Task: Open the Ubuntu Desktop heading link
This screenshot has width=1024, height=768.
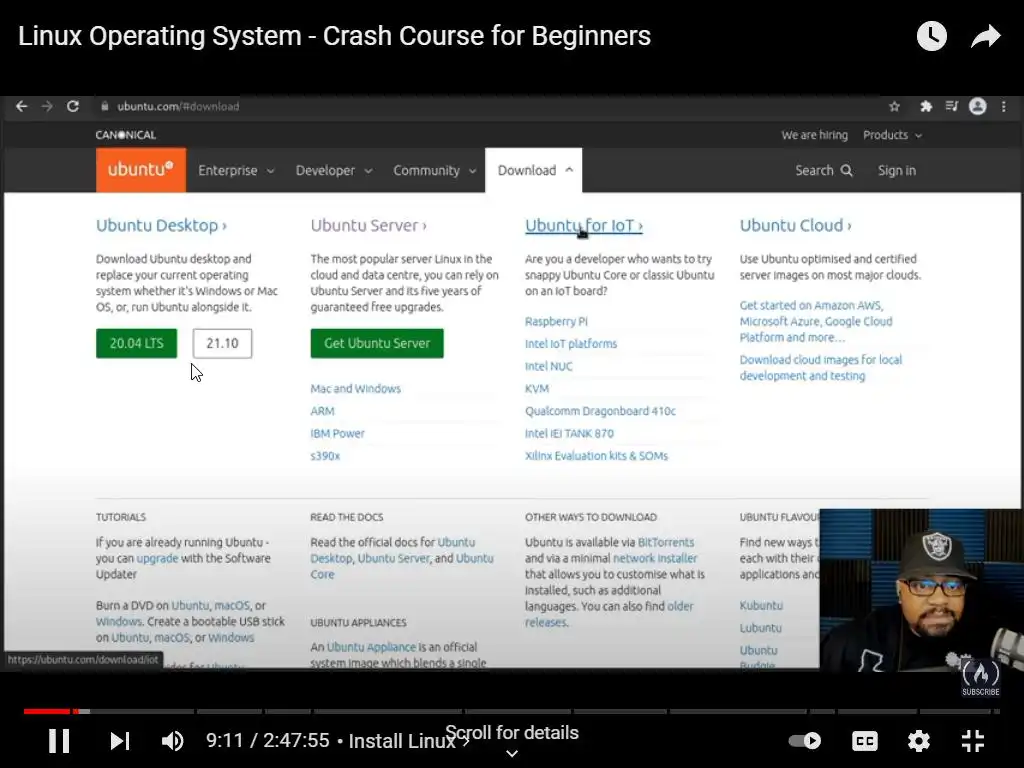Action: click(161, 225)
